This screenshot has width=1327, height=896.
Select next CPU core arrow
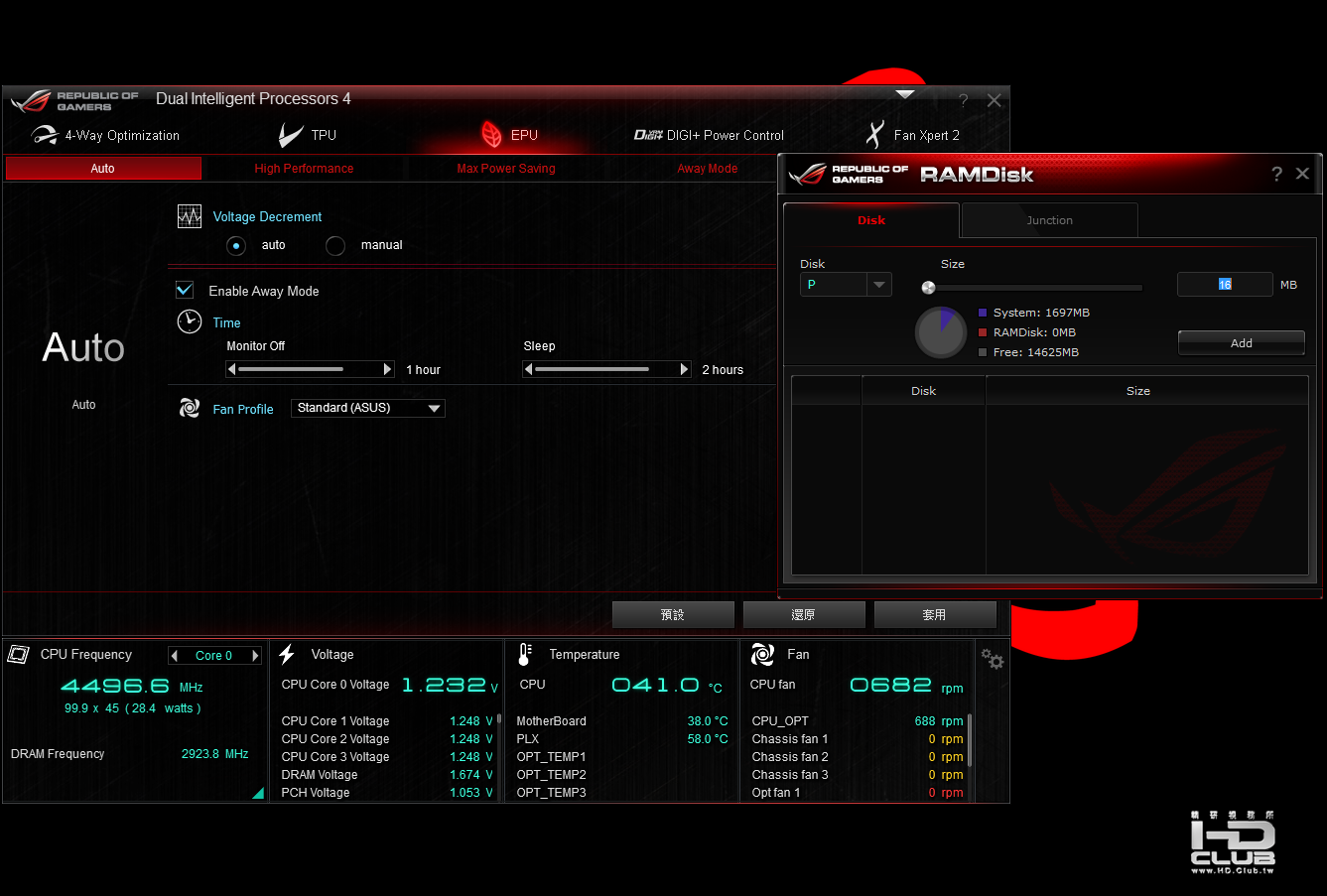pos(255,656)
